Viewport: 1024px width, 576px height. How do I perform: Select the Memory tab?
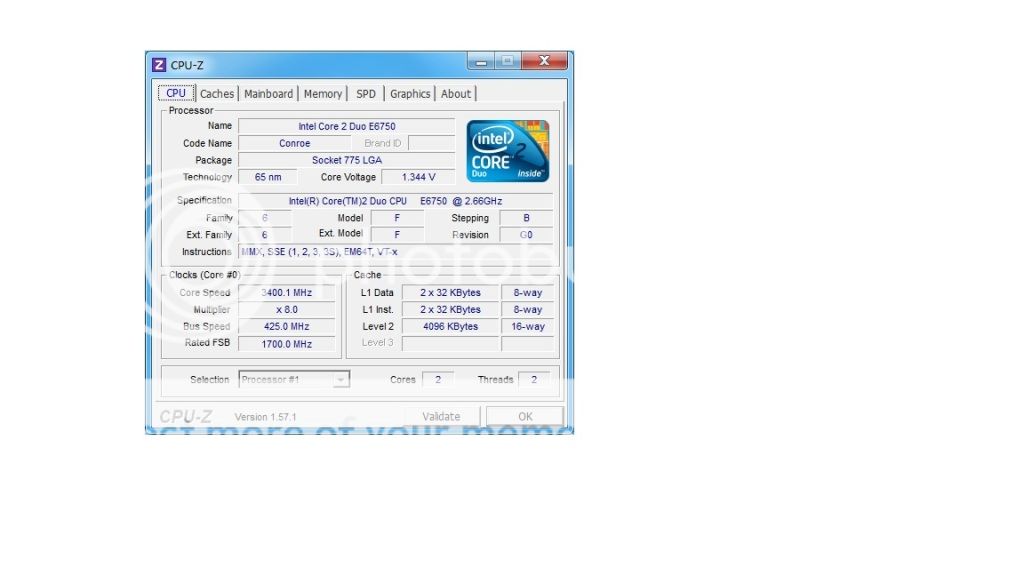pos(323,93)
